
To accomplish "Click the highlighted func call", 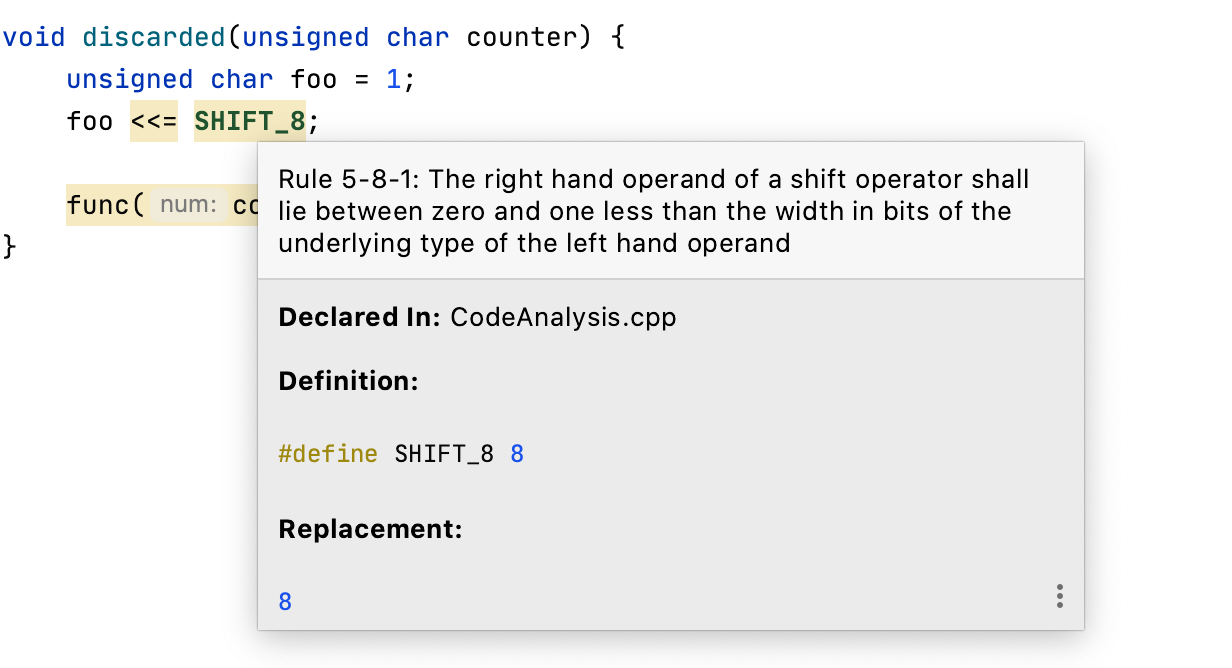I will 98,206.
